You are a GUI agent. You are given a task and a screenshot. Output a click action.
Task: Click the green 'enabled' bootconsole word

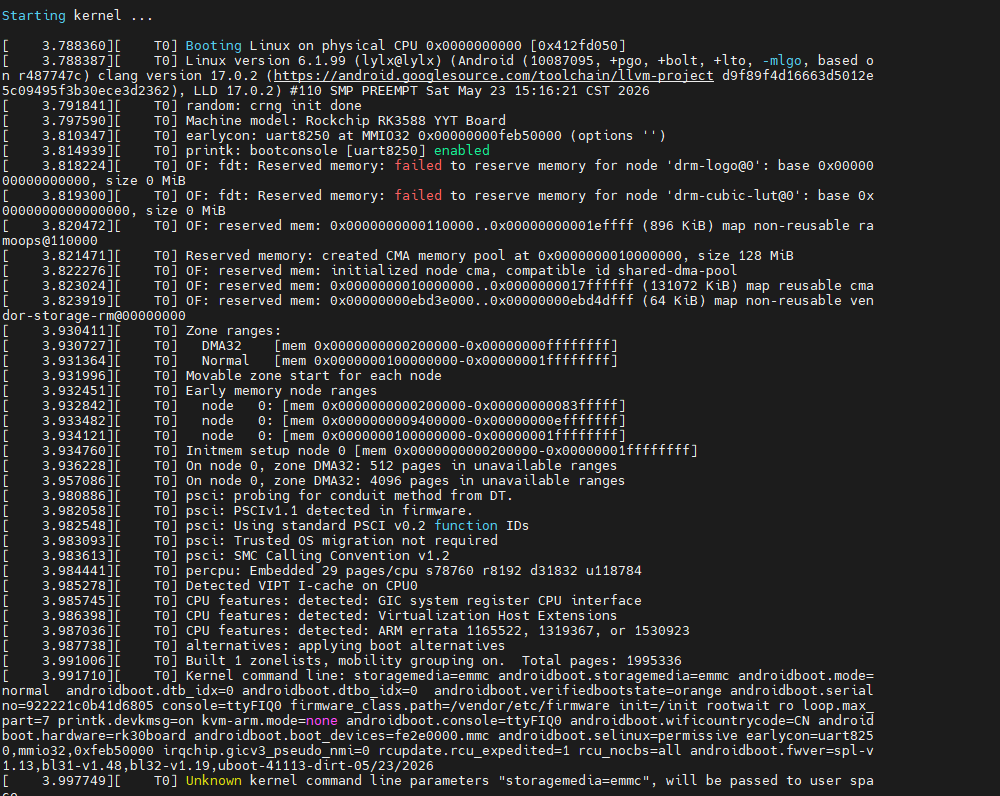(x=462, y=151)
